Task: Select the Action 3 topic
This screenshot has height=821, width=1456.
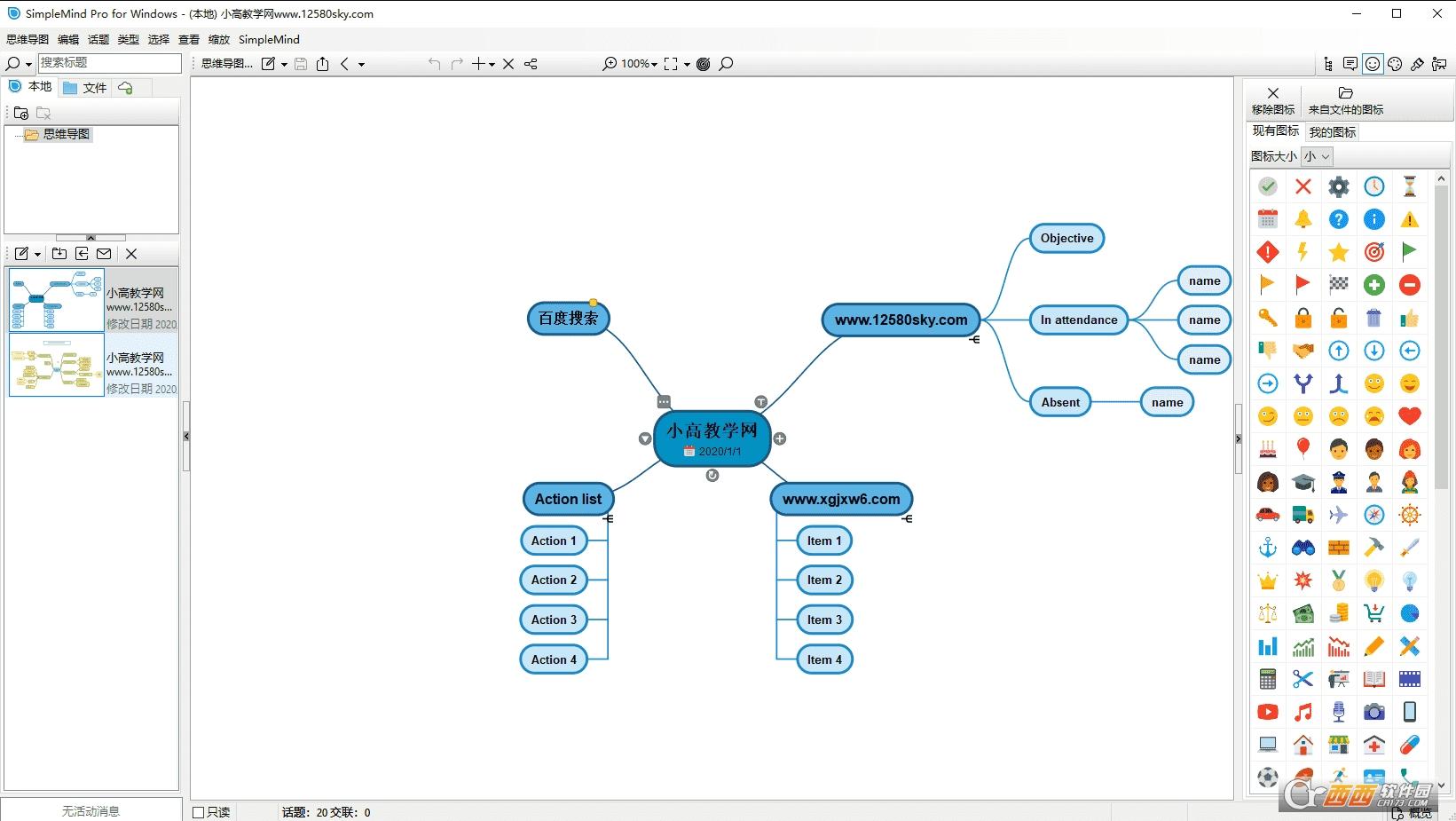Action: [554, 620]
